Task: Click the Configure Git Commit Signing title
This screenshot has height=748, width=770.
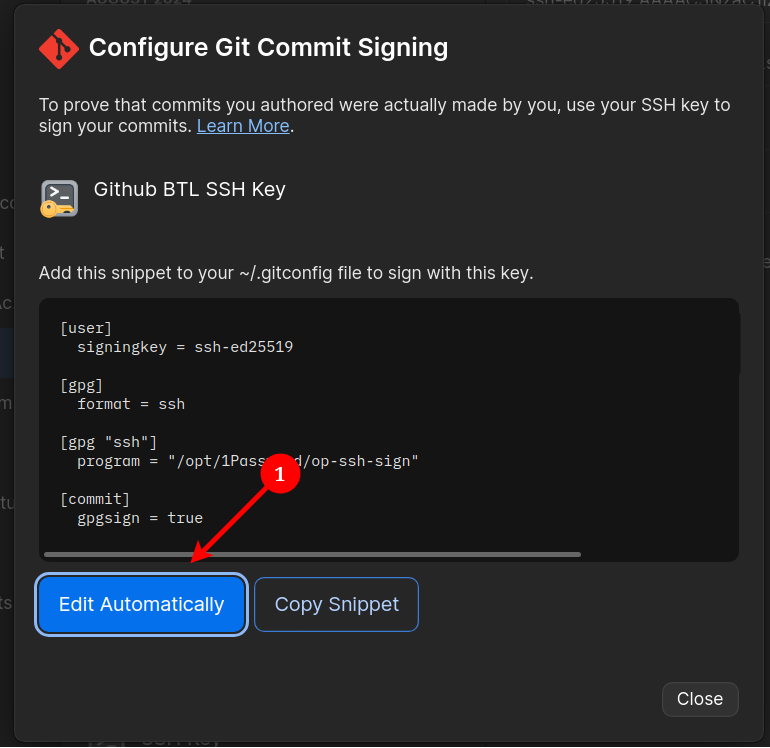Action: [x=268, y=47]
